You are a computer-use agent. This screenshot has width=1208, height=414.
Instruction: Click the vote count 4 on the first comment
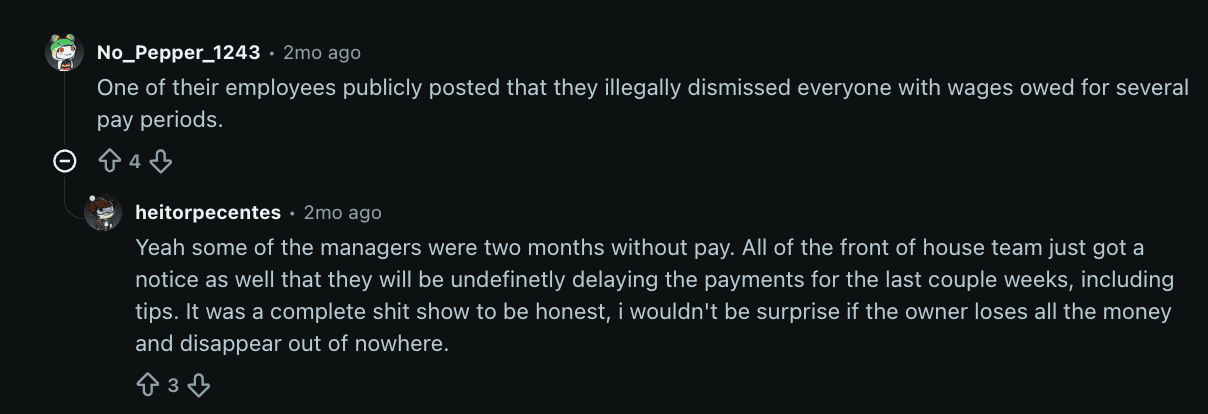point(135,161)
